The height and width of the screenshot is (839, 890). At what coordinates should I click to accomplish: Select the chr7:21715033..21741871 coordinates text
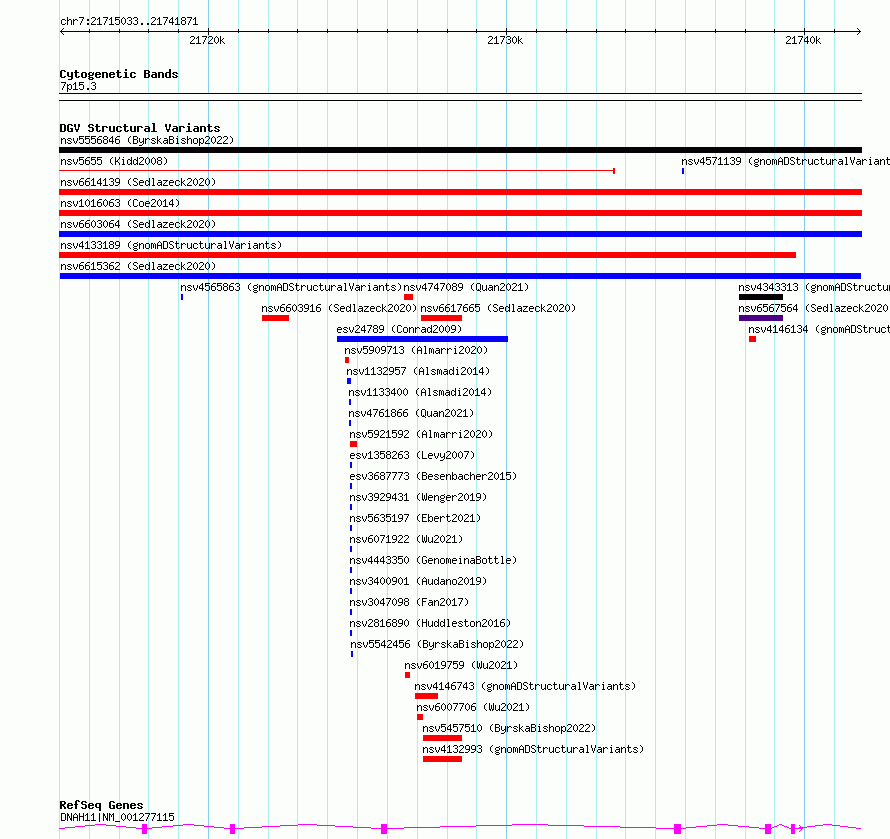(x=129, y=22)
